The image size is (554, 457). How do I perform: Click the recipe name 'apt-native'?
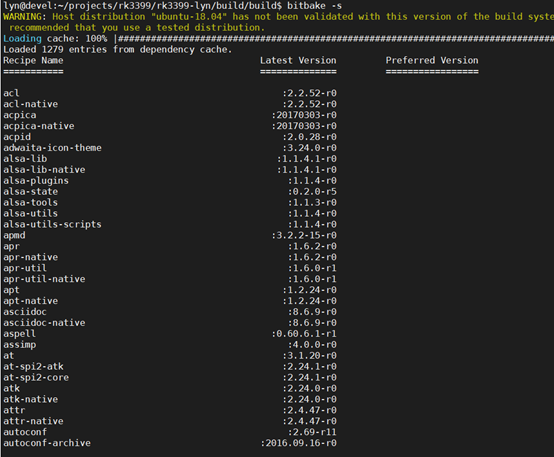click(30, 301)
